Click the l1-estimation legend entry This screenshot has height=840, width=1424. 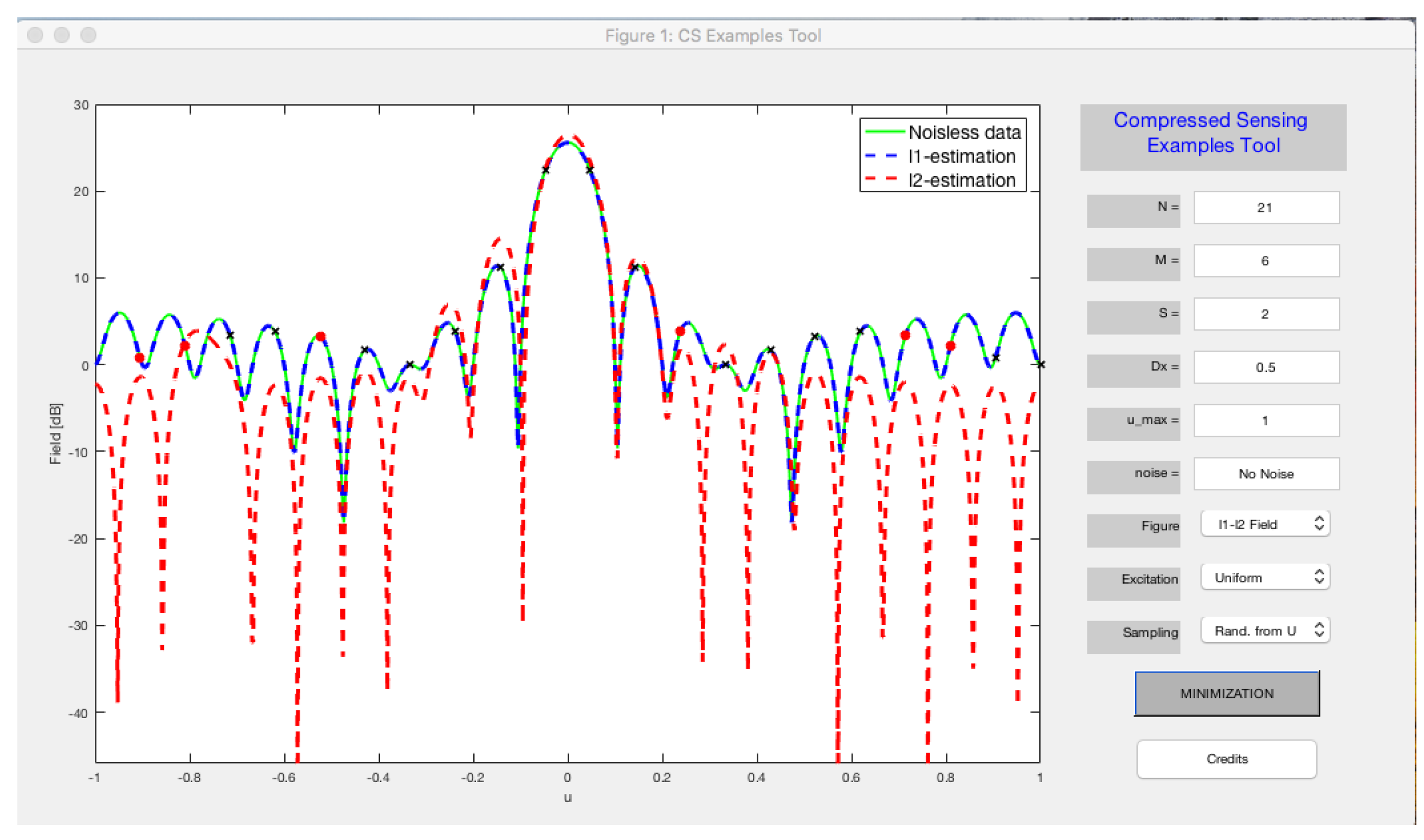coord(962,156)
